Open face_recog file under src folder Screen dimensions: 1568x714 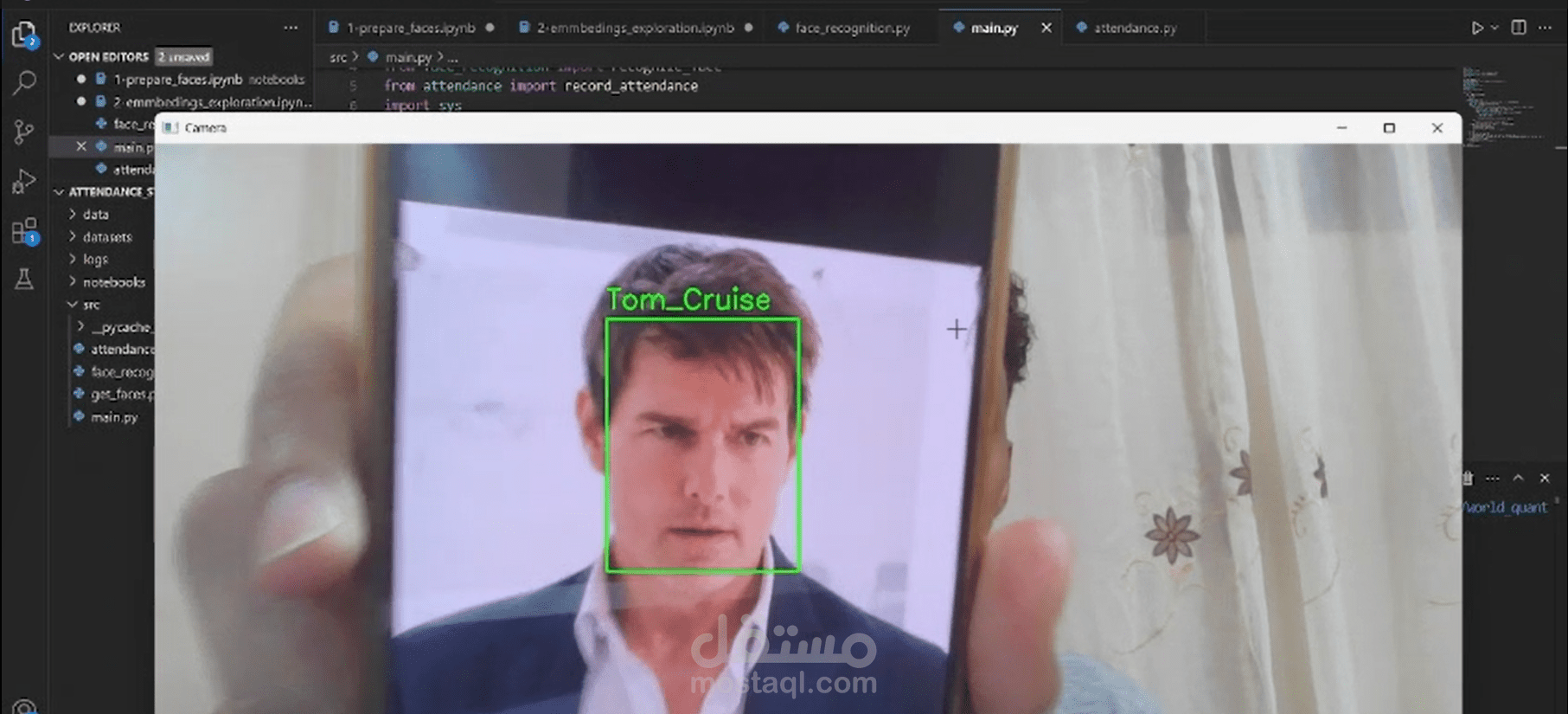tap(122, 372)
